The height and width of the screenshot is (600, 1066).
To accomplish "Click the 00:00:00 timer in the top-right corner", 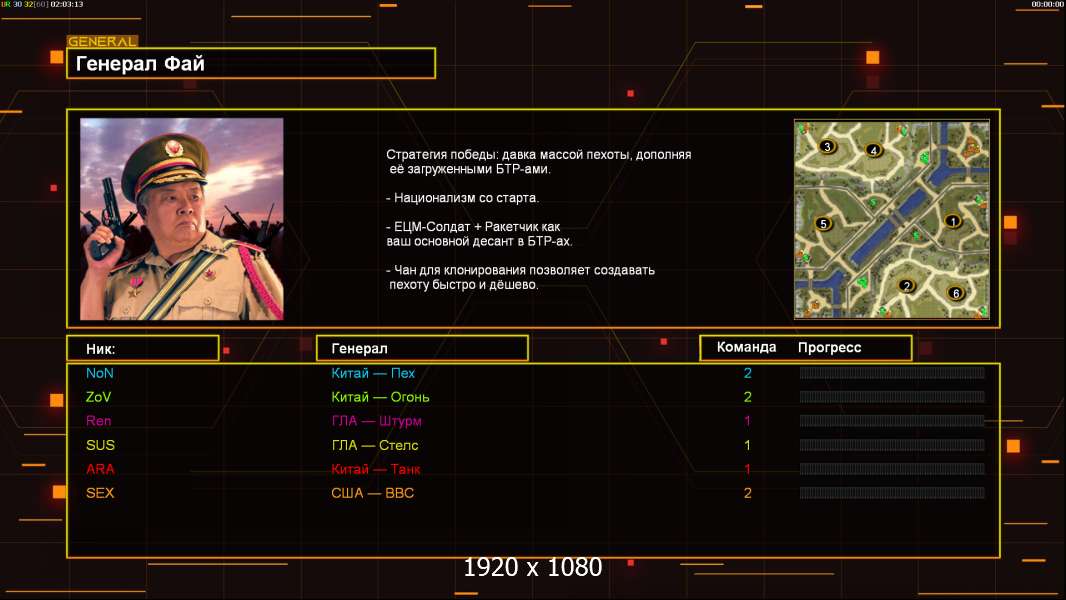I will point(1048,4).
